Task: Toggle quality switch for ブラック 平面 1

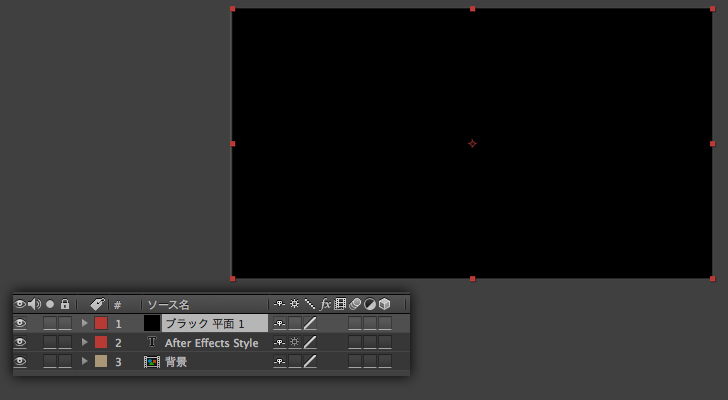Action: click(310, 323)
